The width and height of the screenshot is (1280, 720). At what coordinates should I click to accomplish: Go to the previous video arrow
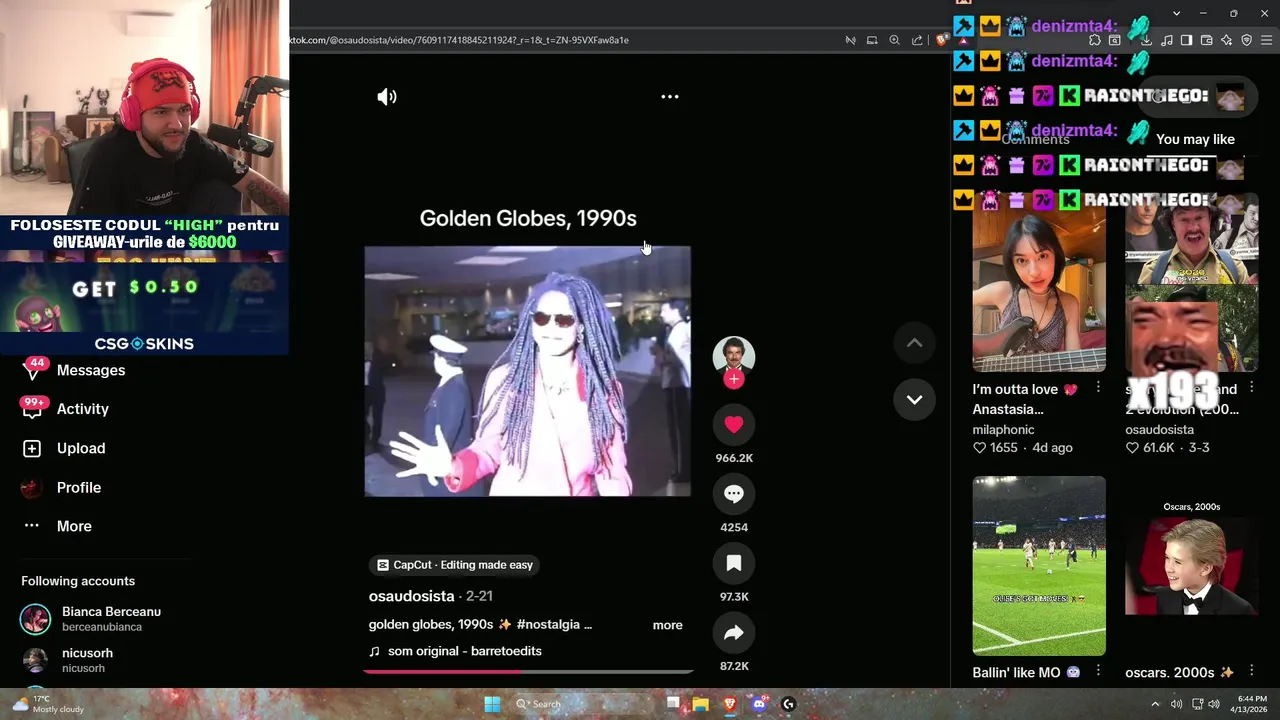pos(914,343)
